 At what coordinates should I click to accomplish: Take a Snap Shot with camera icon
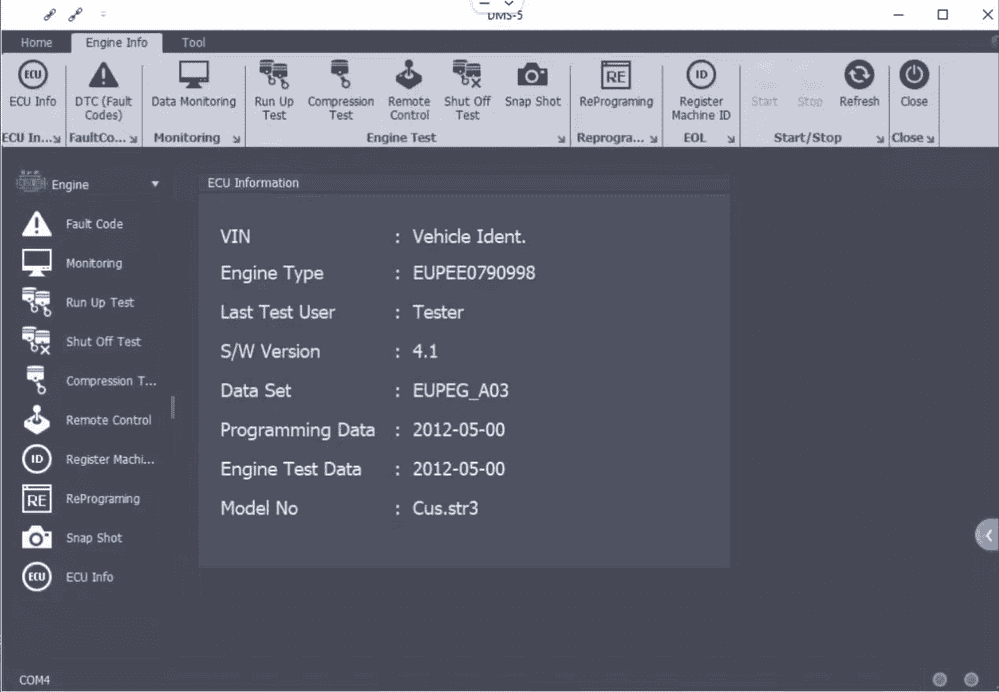(533, 85)
